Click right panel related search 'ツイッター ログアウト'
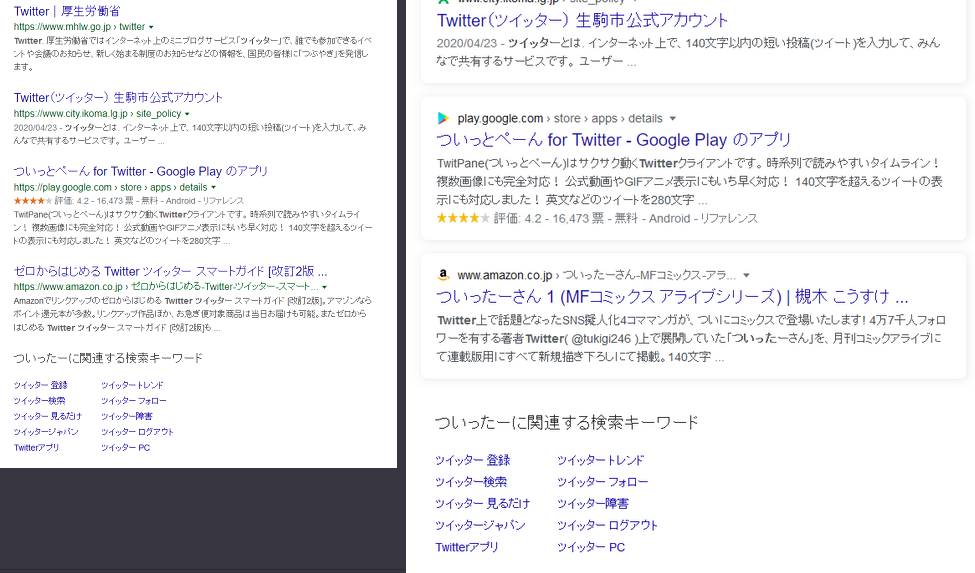The width and height of the screenshot is (975, 573). 607,526
